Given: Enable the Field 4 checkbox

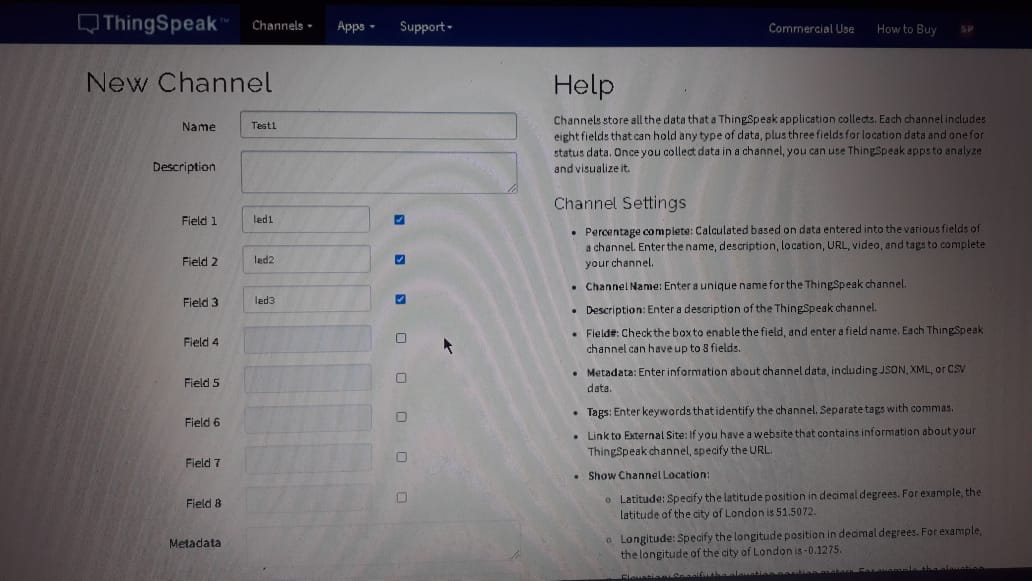Looking at the screenshot, I should click(x=401, y=338).
